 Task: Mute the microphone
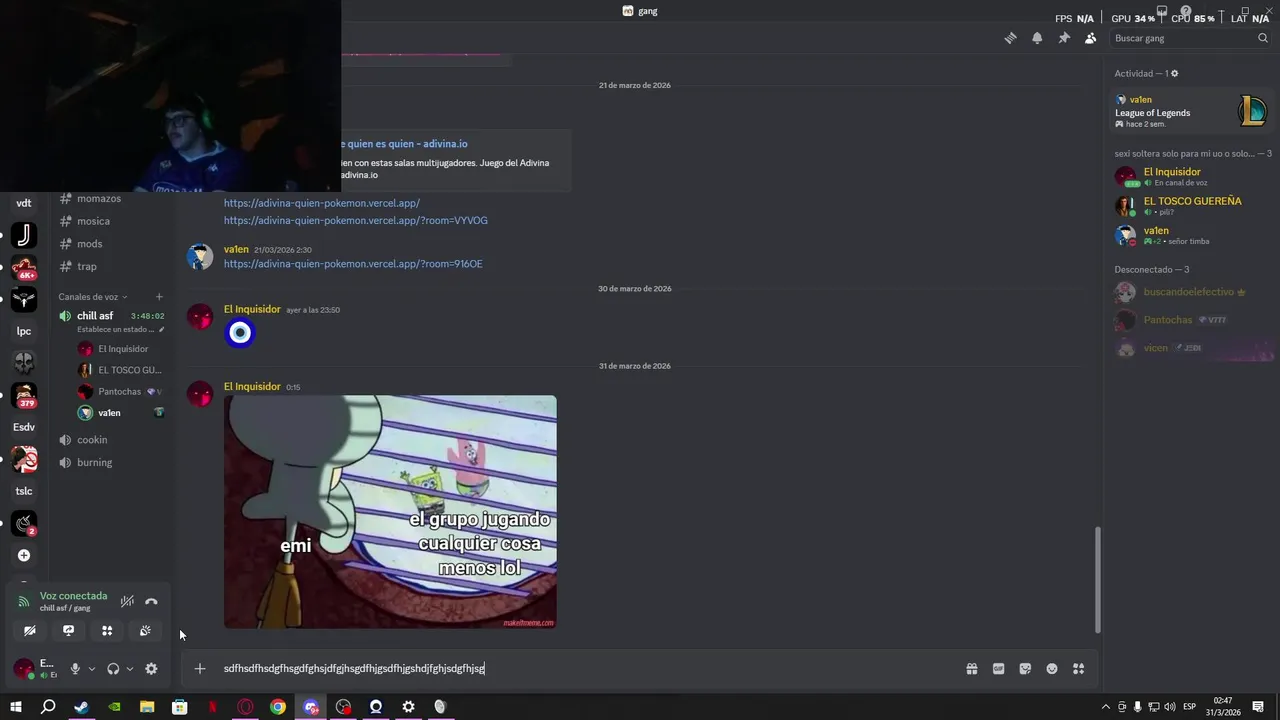[74, 669]
